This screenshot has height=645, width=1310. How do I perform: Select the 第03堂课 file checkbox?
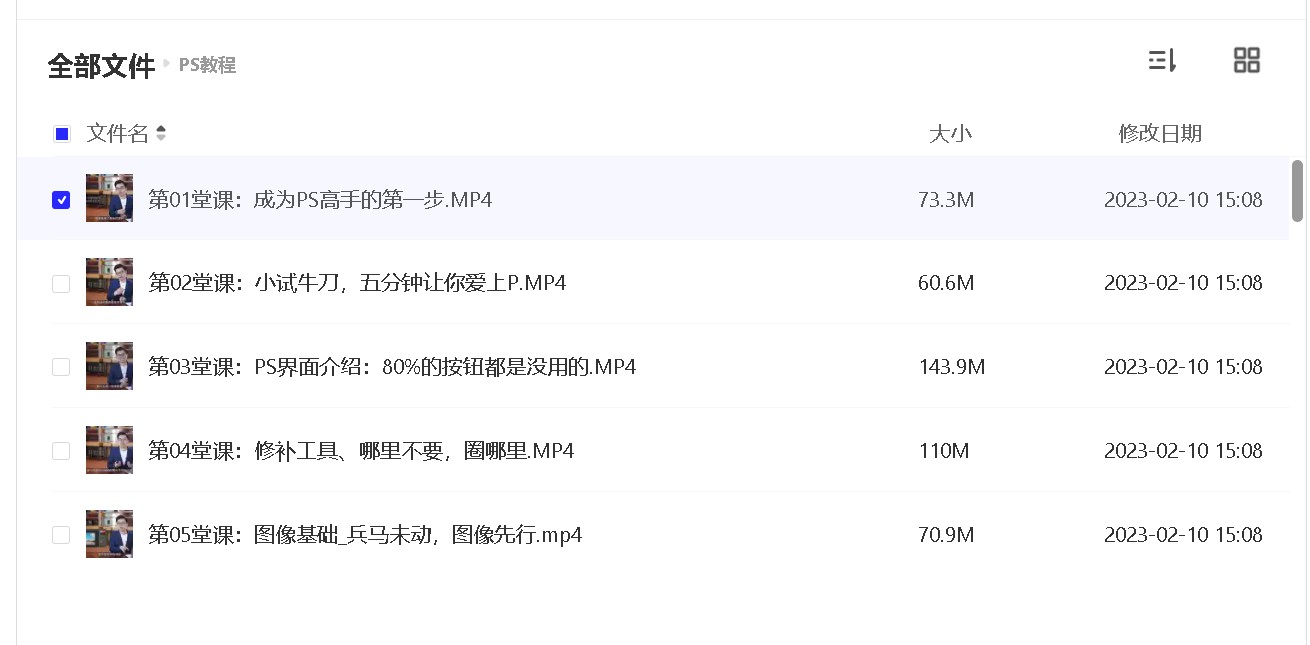click(61, 366)
